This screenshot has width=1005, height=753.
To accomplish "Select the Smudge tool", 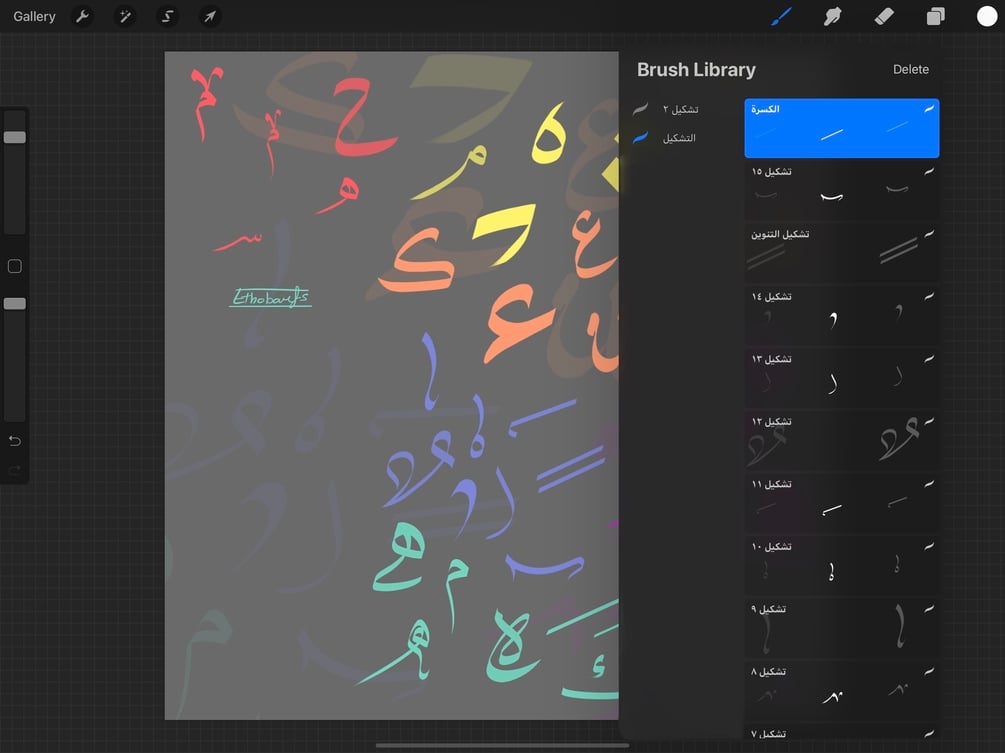I will (833, 16).
